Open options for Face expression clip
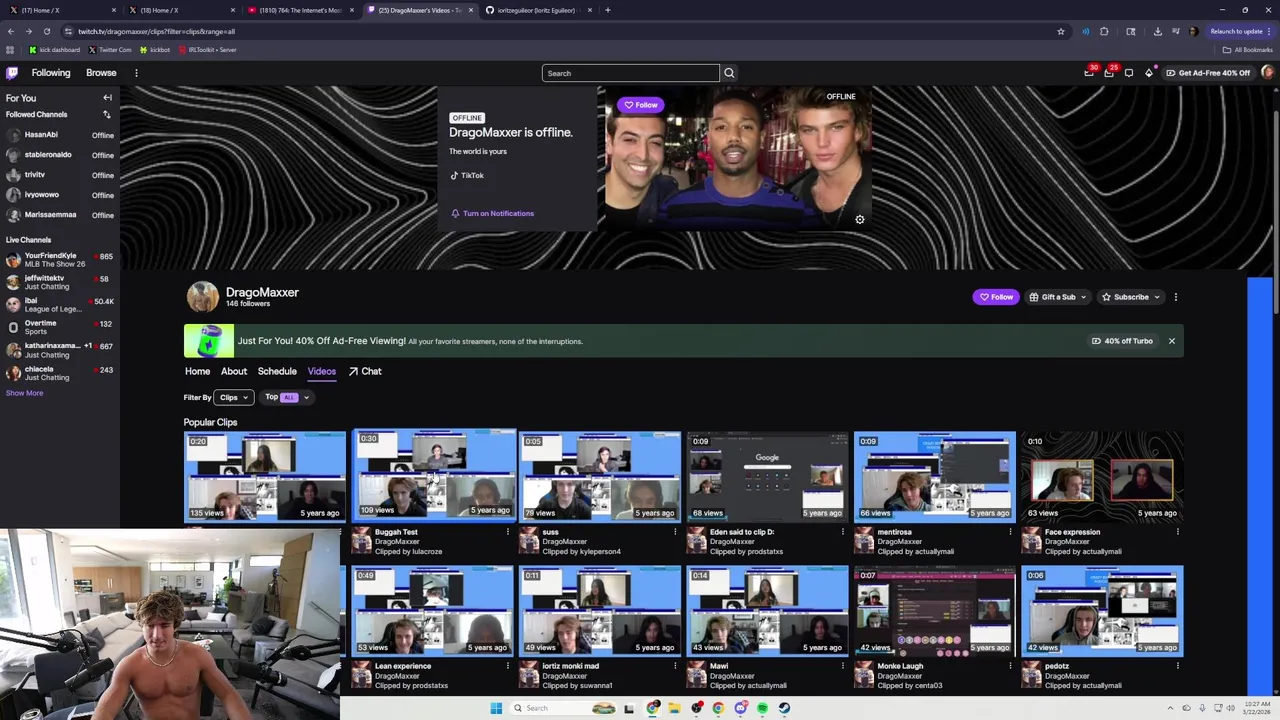 [1178, 532]
